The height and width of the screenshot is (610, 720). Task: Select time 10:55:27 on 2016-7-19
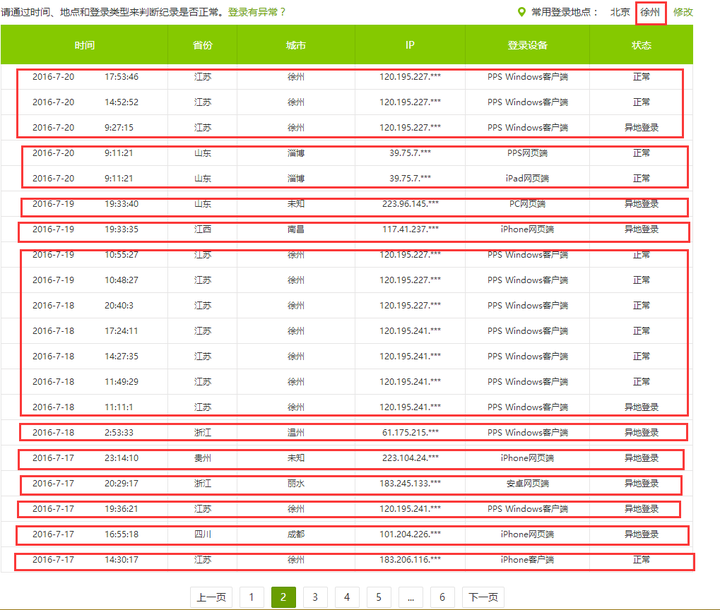(121, 254)
